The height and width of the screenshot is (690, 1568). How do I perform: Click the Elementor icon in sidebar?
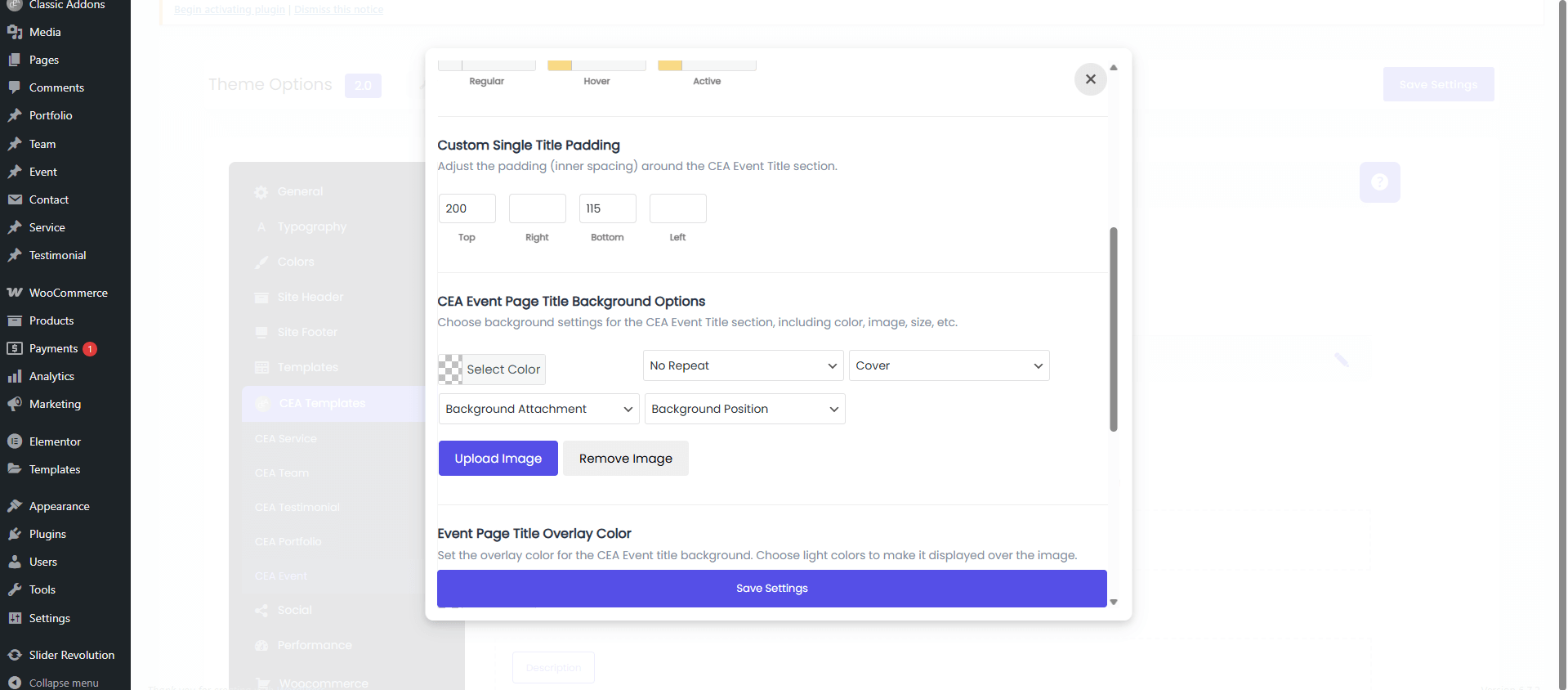(15, 441)
